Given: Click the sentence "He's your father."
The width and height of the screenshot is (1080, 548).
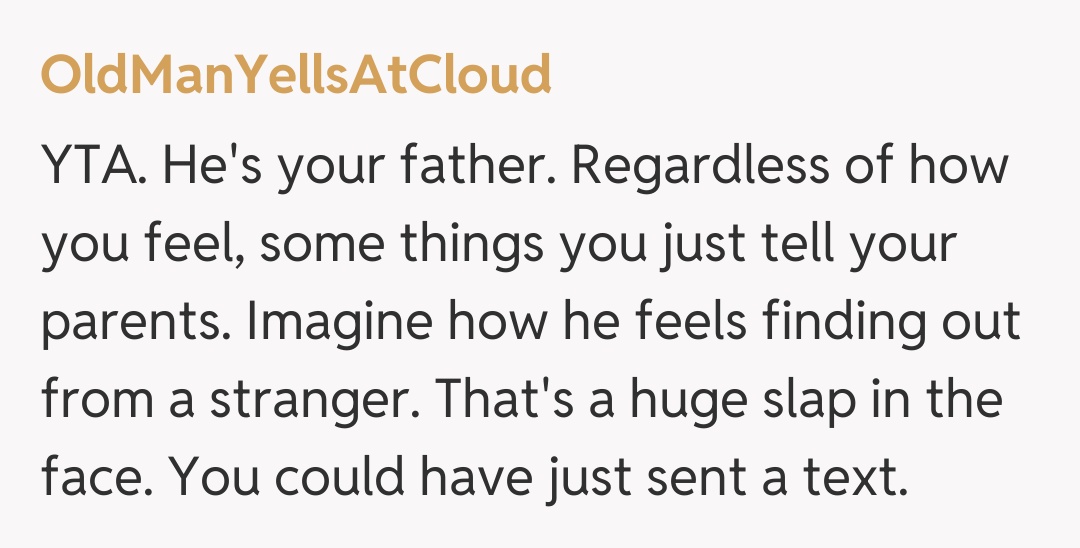Looking at the screenshot, I should 358,166.
